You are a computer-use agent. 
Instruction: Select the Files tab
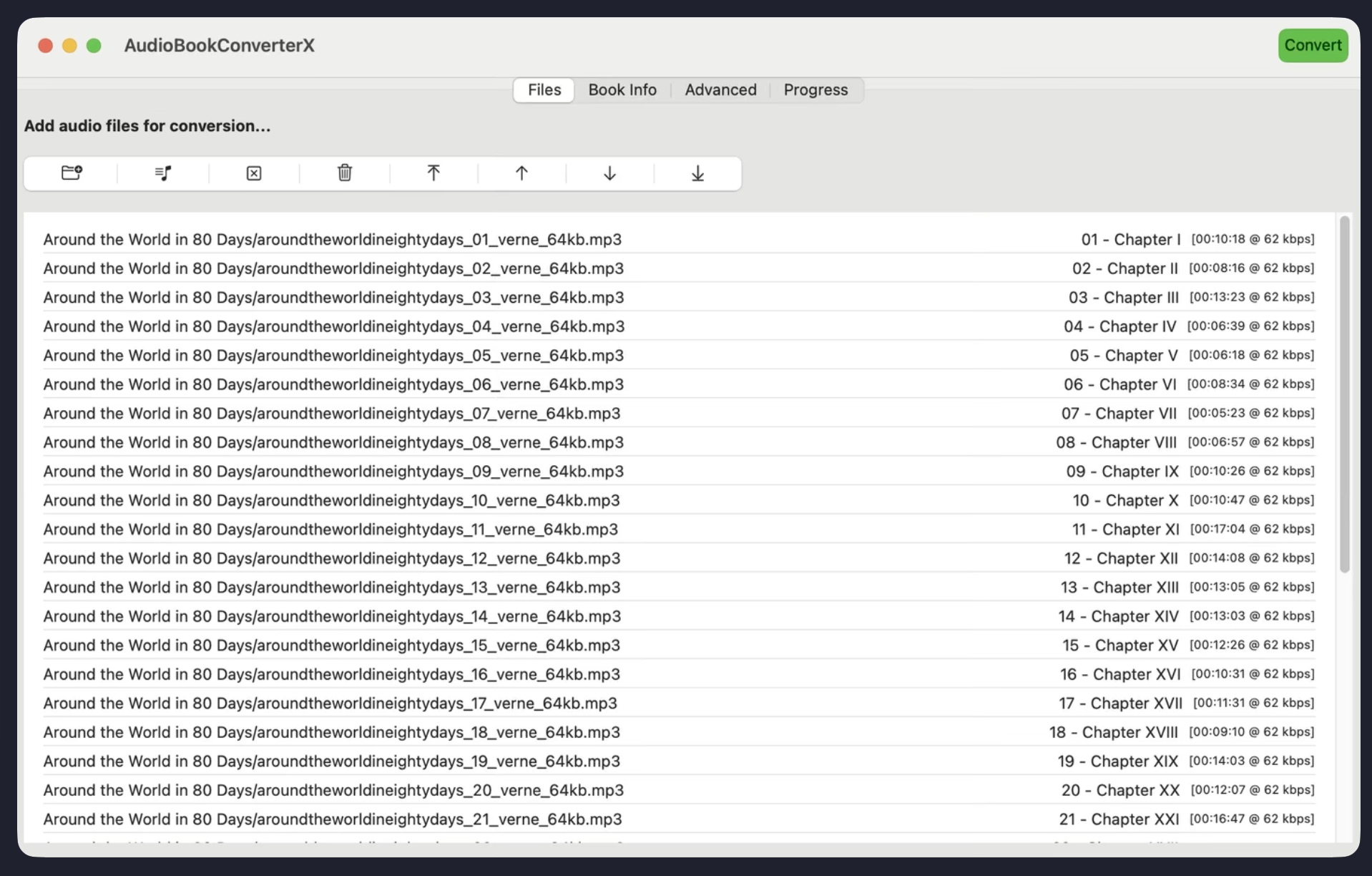click(x=544, y=90)
